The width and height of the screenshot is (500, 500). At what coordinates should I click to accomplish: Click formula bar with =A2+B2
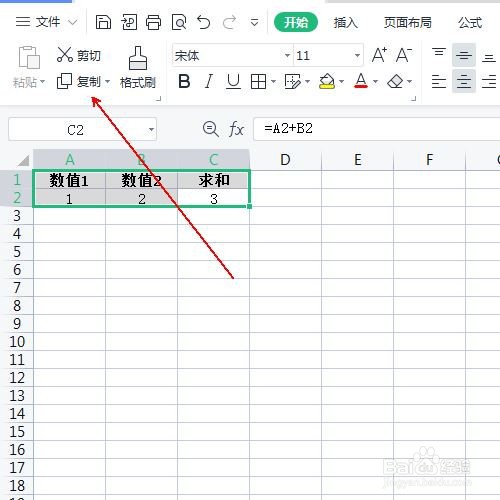click(377, 129)
